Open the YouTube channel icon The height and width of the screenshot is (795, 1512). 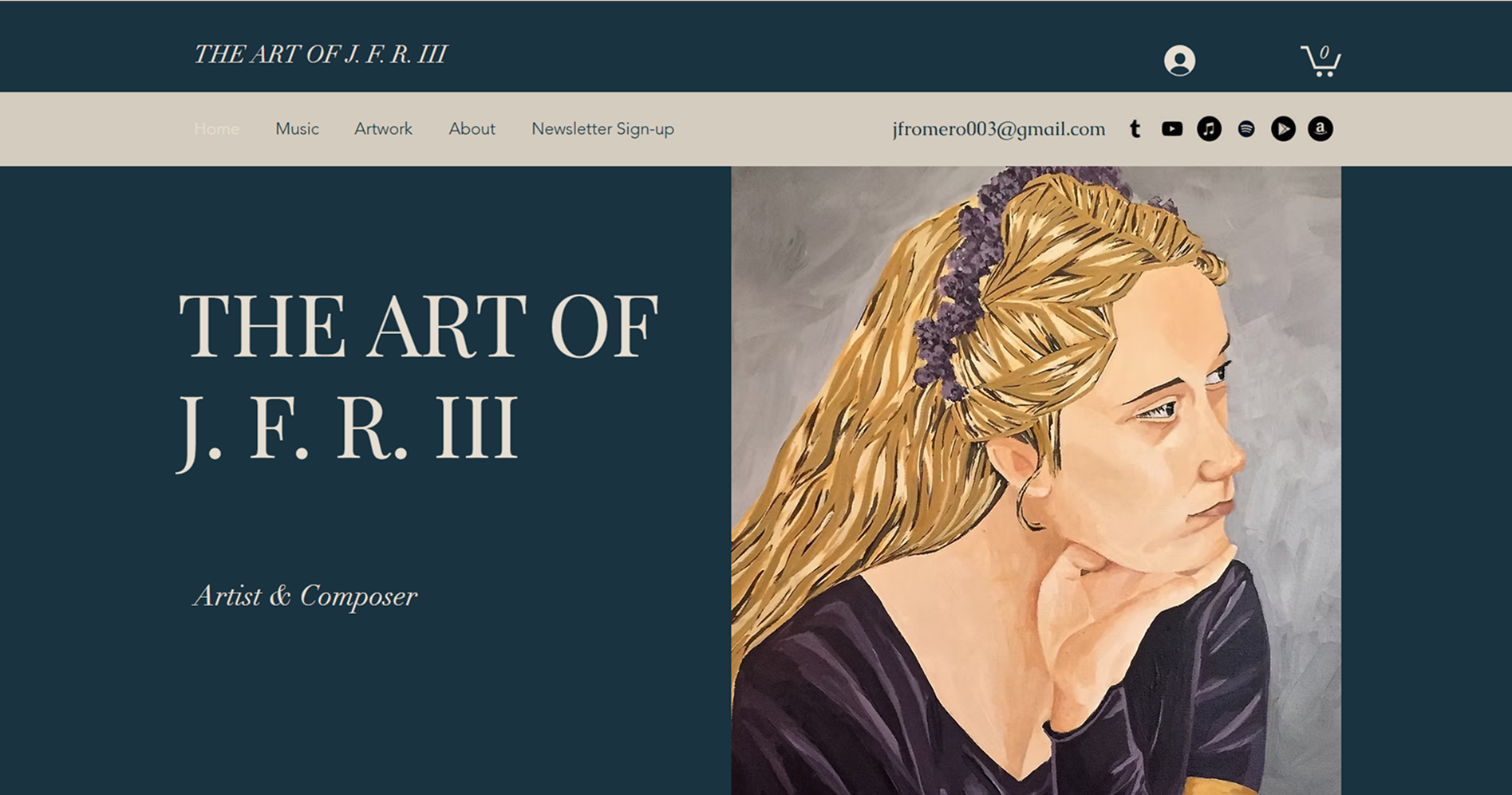tap(1171, 128)
